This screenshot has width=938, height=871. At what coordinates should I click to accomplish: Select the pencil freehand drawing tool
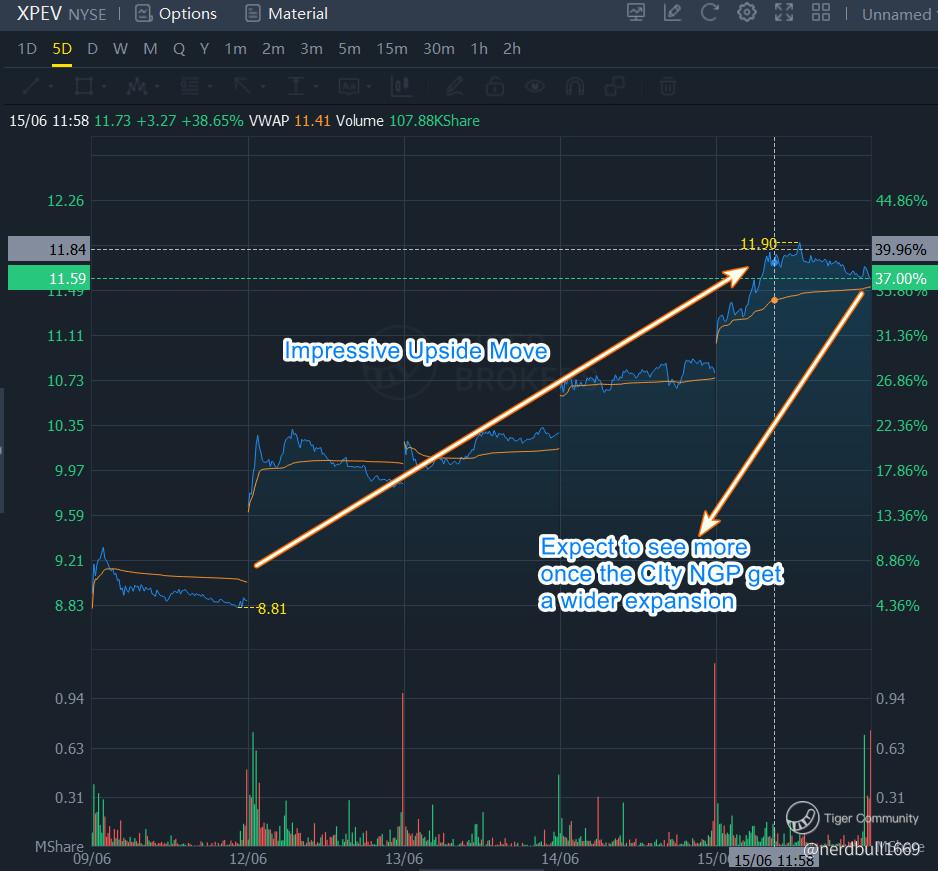pos(455,86)
